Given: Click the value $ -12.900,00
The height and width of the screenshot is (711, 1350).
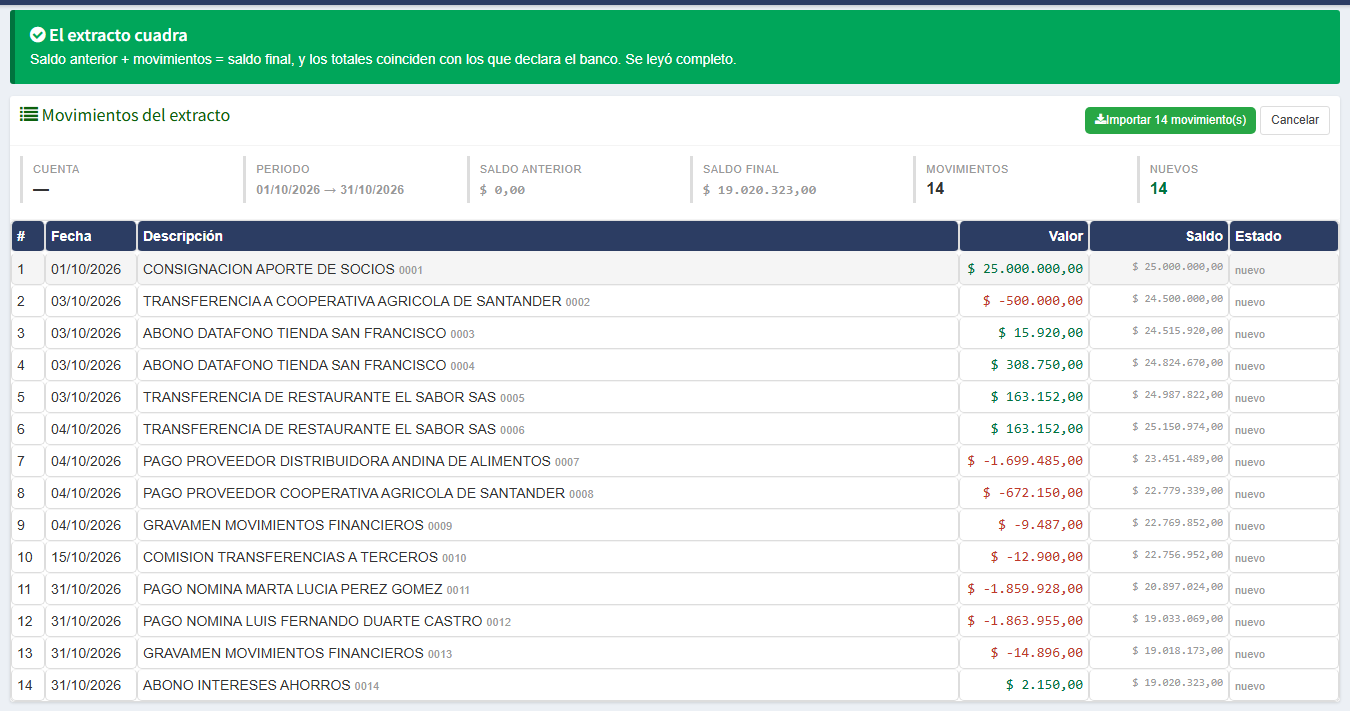Looking at the screenshot, I should 1036,557.
